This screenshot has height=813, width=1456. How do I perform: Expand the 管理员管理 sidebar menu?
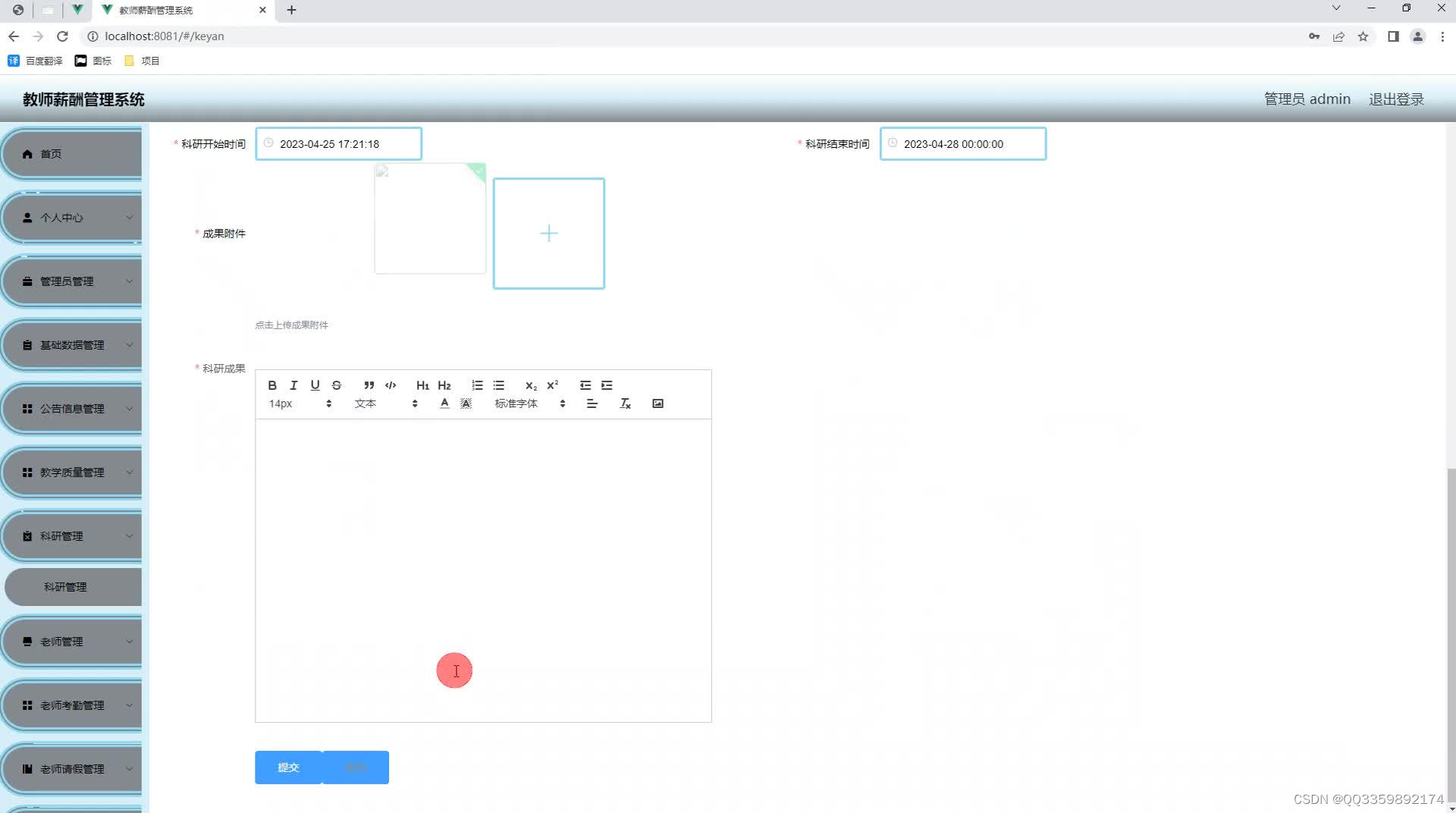[72, 281]
